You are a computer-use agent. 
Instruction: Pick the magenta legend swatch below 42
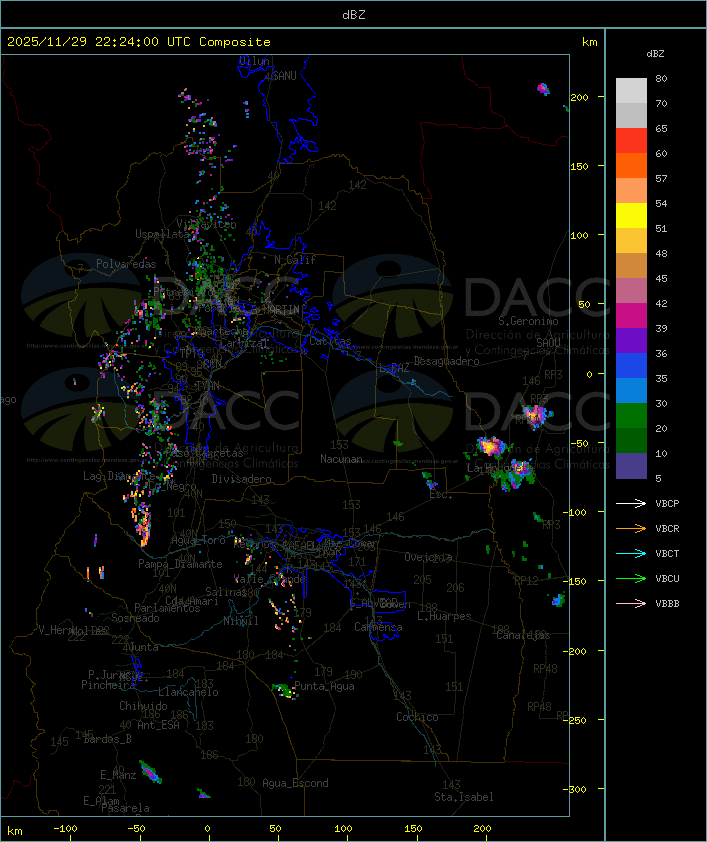pos(631,316)
